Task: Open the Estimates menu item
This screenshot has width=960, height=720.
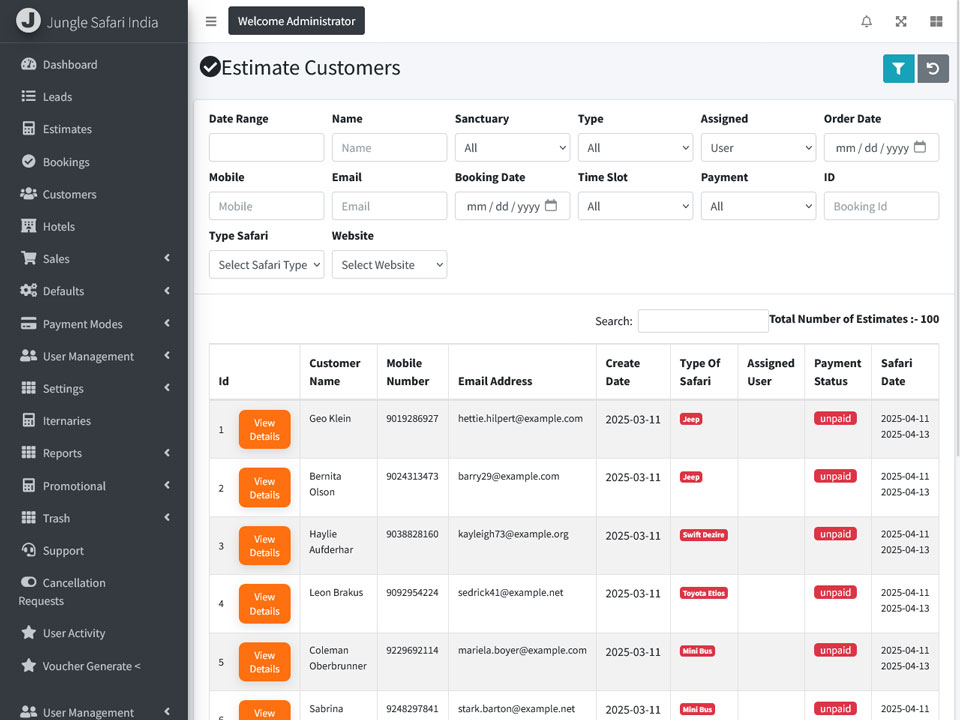Action: click(x=94, y=129)
